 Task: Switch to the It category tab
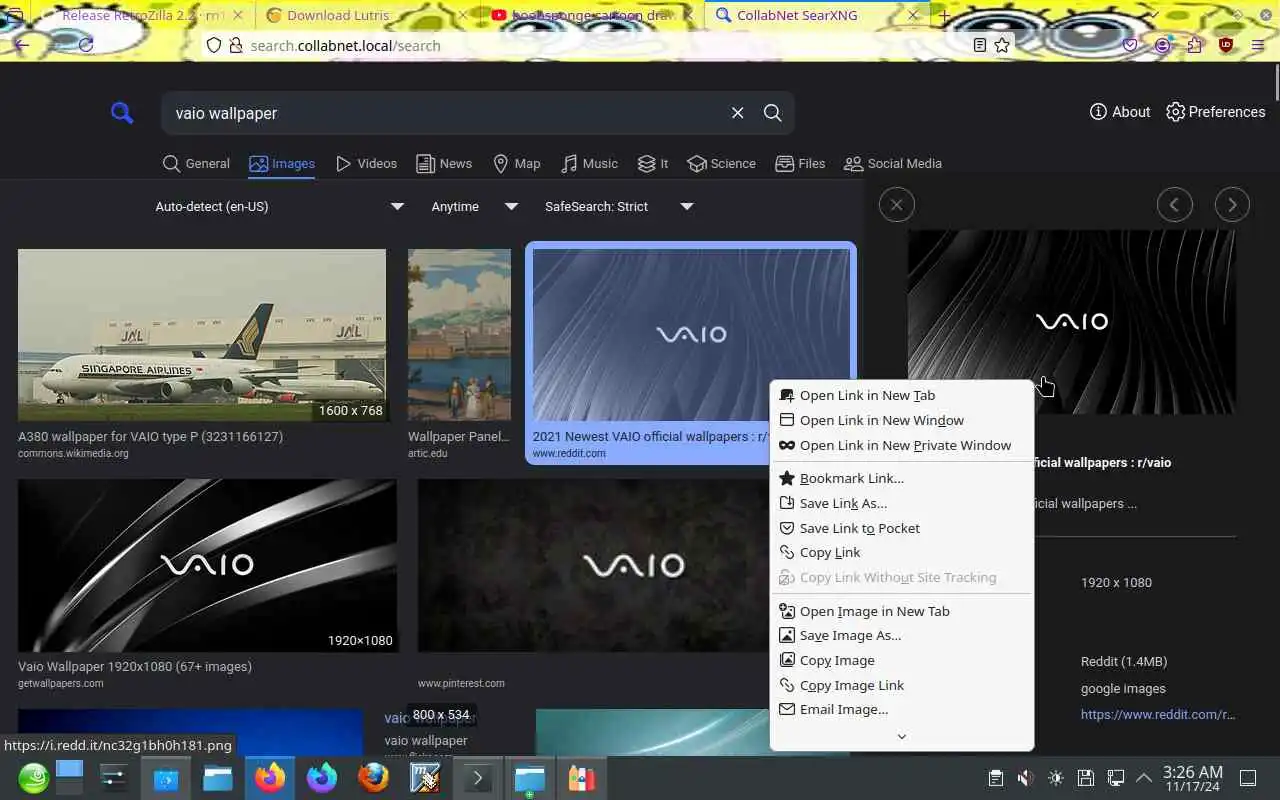pos(653,163)
